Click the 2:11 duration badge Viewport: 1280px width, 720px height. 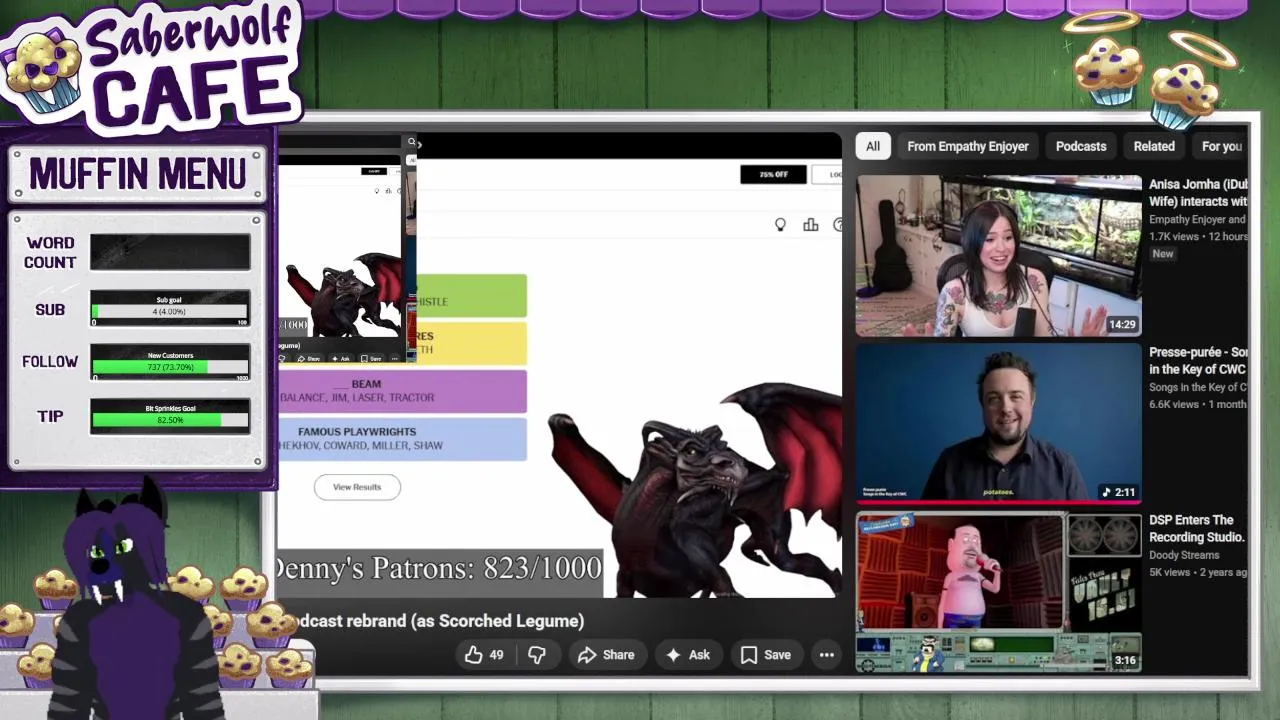point(1118,492)
